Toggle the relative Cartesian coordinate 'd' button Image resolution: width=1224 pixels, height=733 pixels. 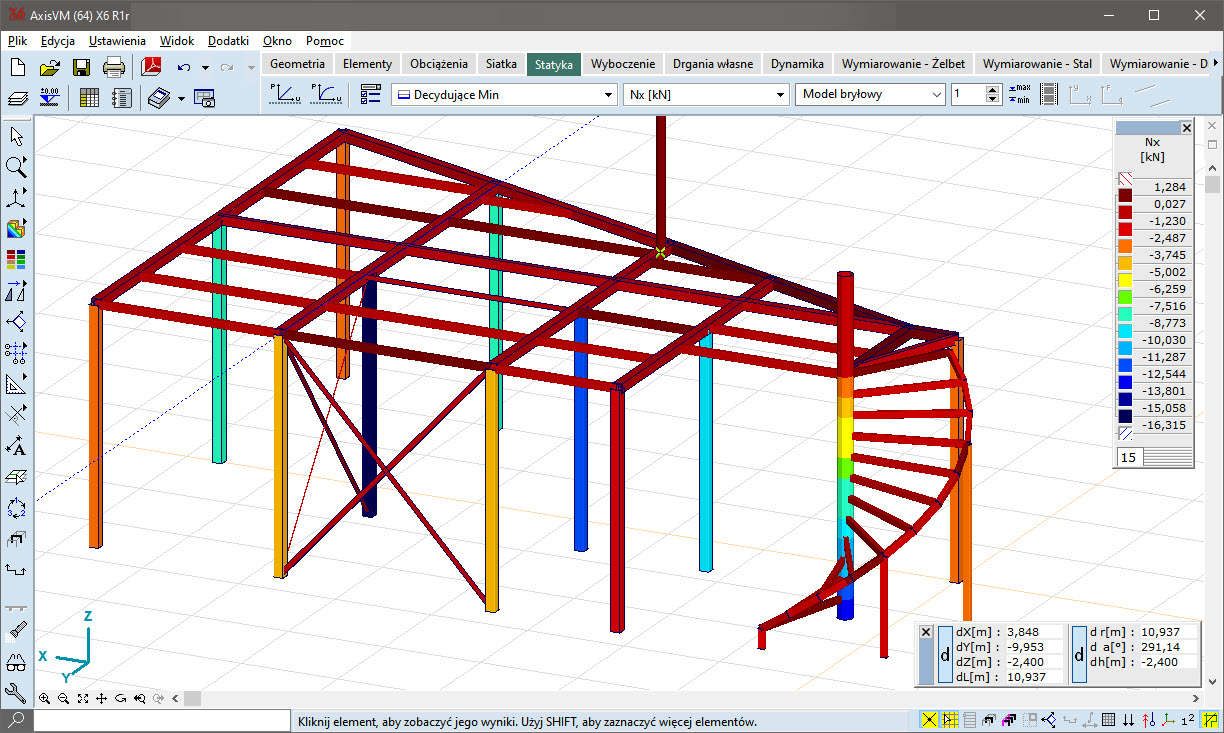pos(945,655)
